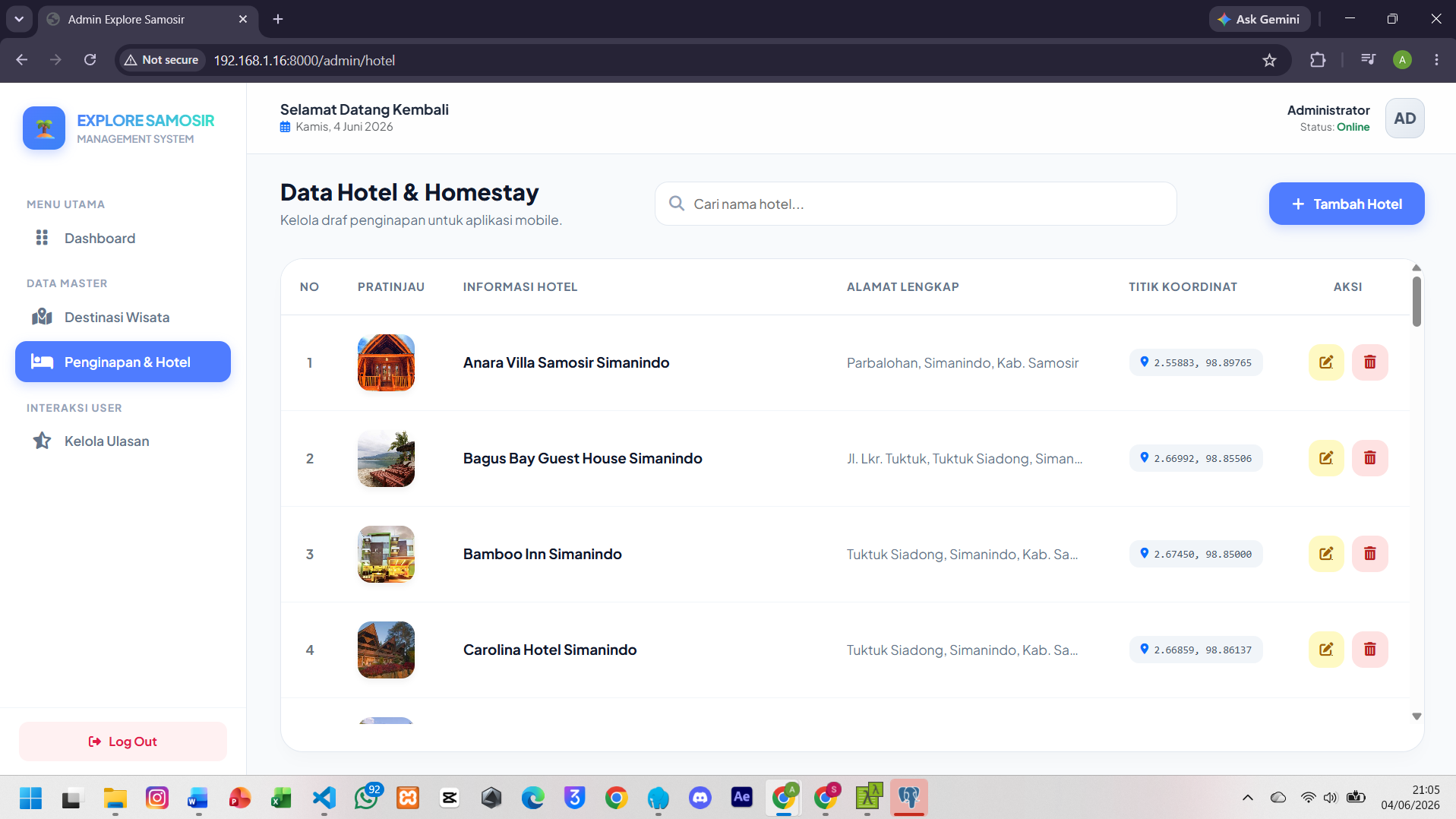Select Penginapan & Hotel menu item
The image size is (1456, 819).
pos(123,362)
